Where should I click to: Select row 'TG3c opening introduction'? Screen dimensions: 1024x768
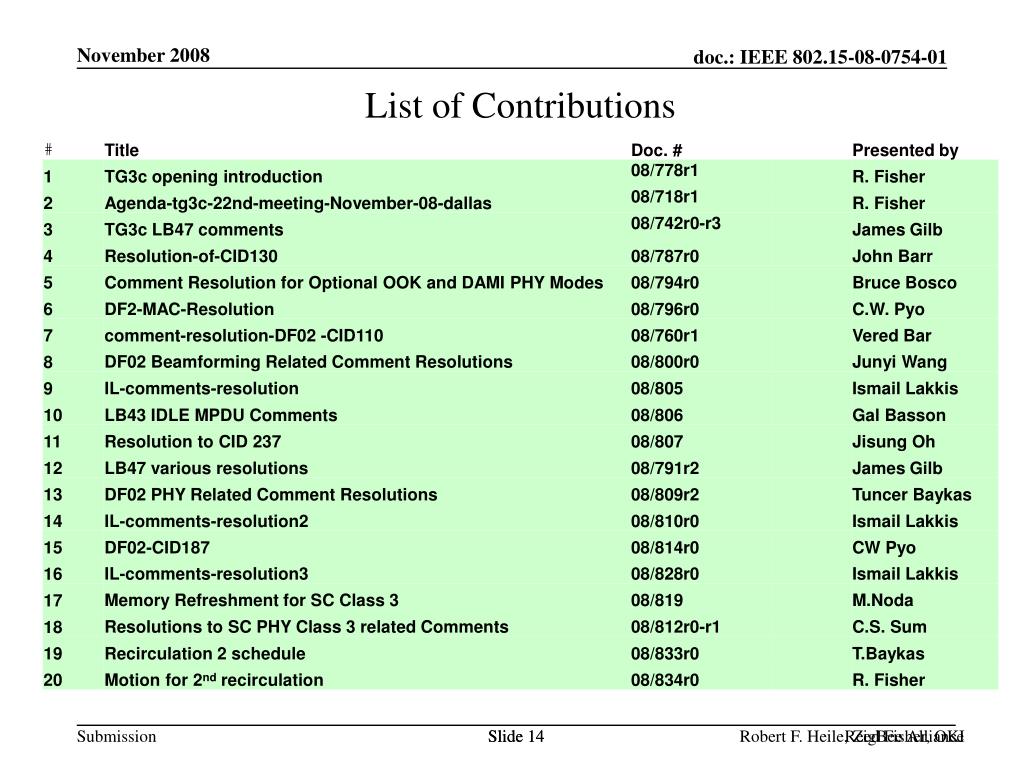[x=520, y=176]
